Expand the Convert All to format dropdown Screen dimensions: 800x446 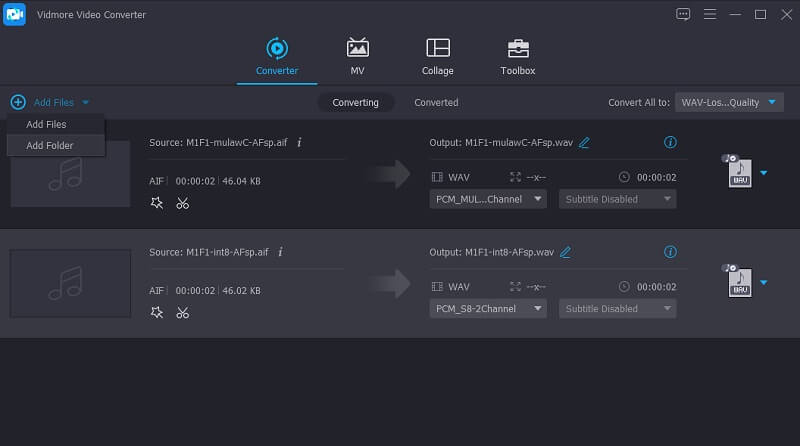pos(729,102)
